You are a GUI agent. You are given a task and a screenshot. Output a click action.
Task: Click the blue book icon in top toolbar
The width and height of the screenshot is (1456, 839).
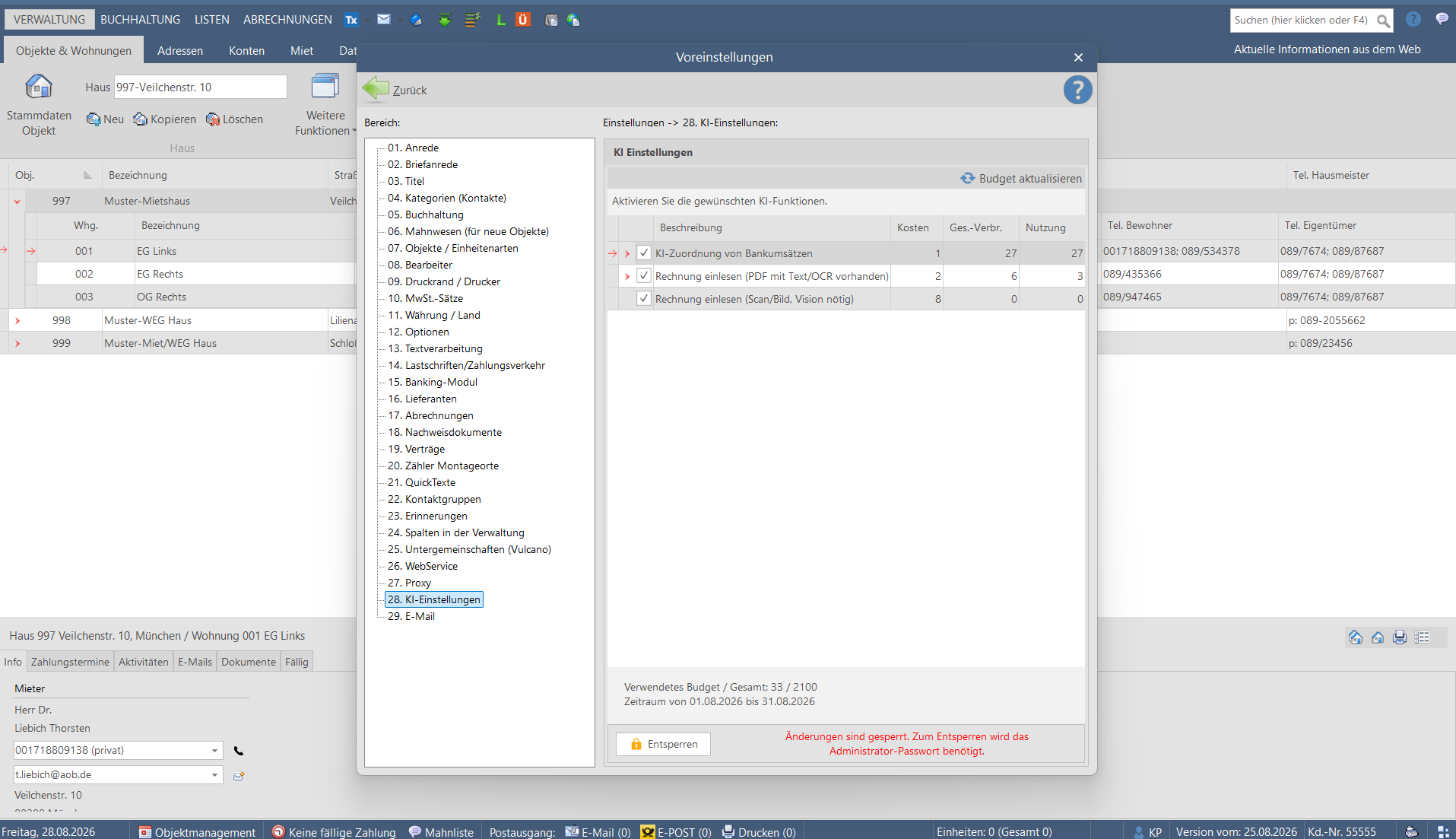pyautogui.click(x=416, y=20)
